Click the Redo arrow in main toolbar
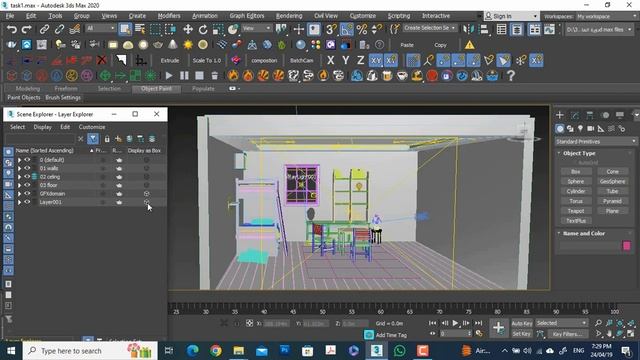The width and height of the screenshot is (640, 360). (27, 29)
